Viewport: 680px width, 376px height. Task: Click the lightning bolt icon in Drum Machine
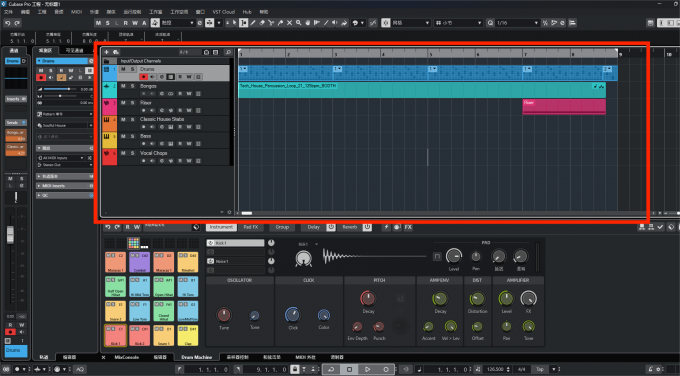tap(386, 227)
